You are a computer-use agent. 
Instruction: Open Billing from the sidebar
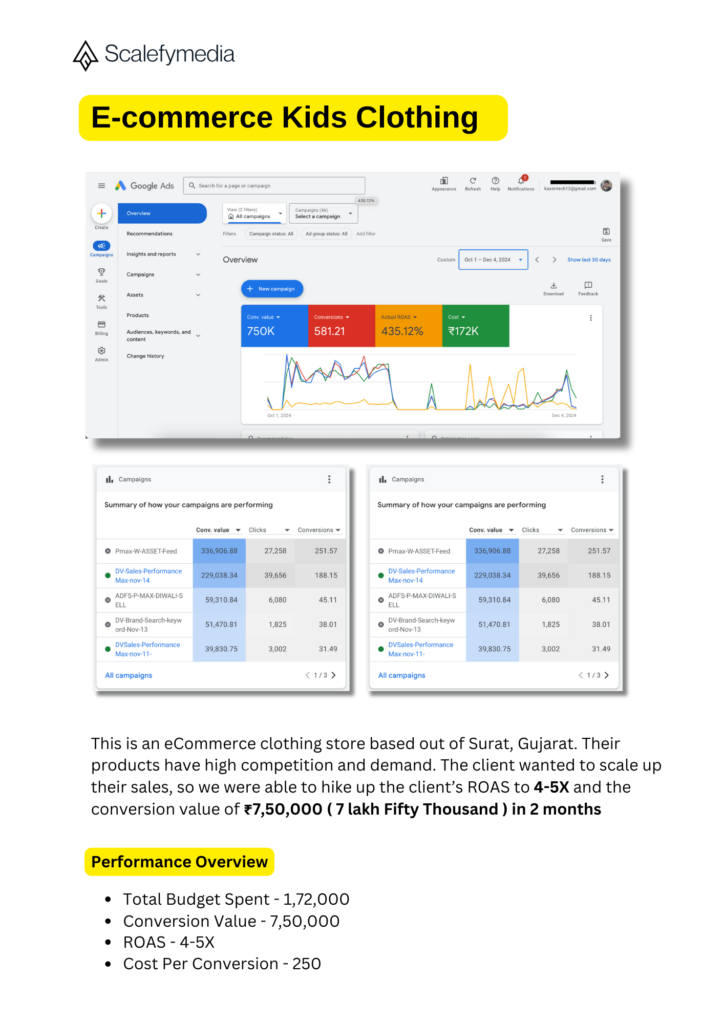[101, 326]
